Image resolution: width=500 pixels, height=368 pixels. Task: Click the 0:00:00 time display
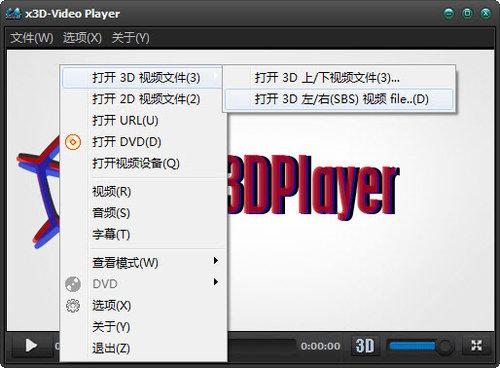tap(320, 346)
